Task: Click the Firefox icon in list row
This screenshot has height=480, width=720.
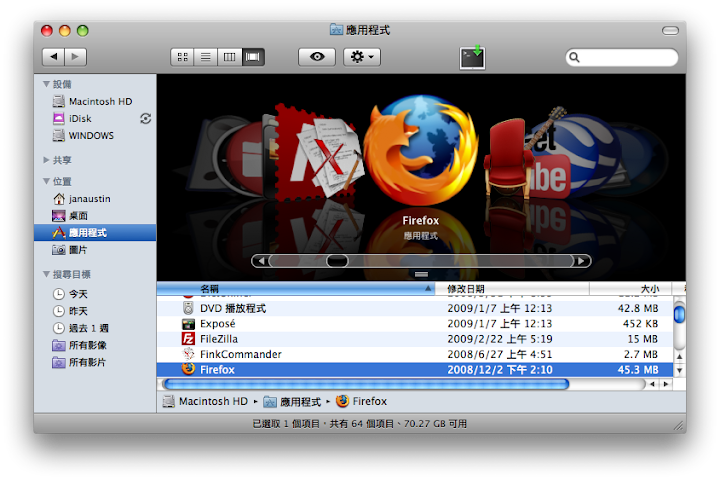Action: [188, 369]
